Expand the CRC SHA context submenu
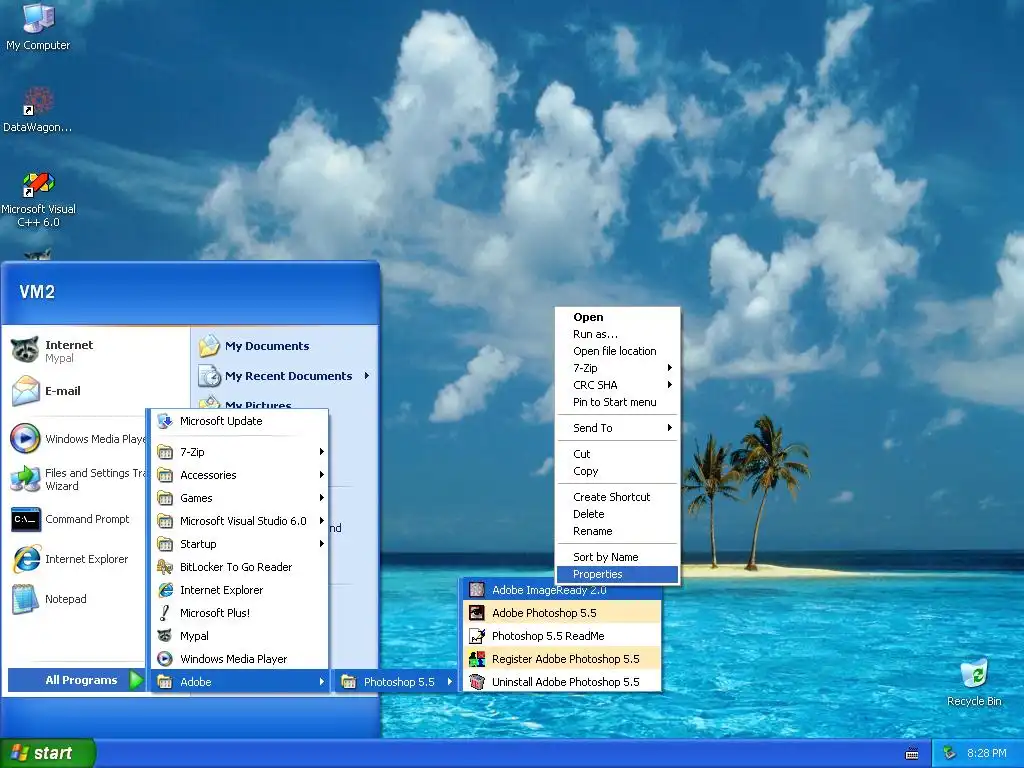 point(617,385)
